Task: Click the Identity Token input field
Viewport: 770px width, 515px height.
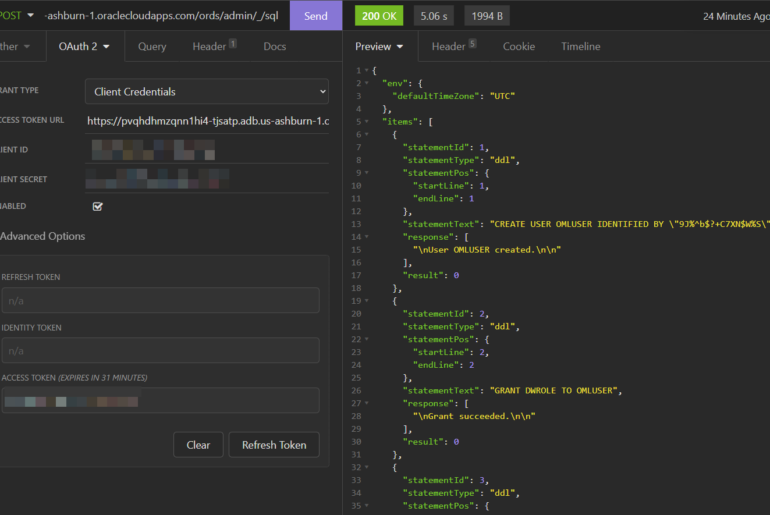Action: click(x=161, y=351)
